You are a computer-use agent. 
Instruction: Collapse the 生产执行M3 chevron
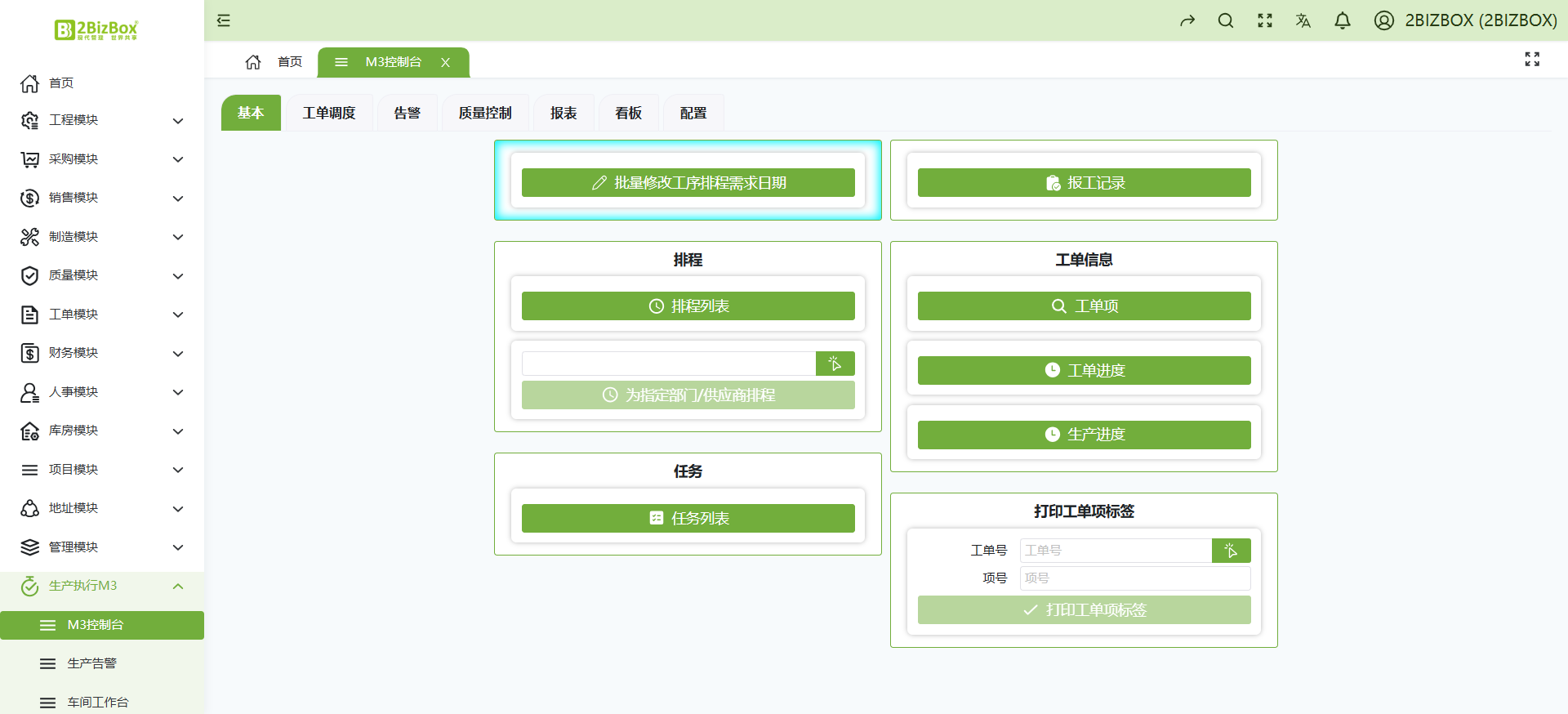(178, 587)
